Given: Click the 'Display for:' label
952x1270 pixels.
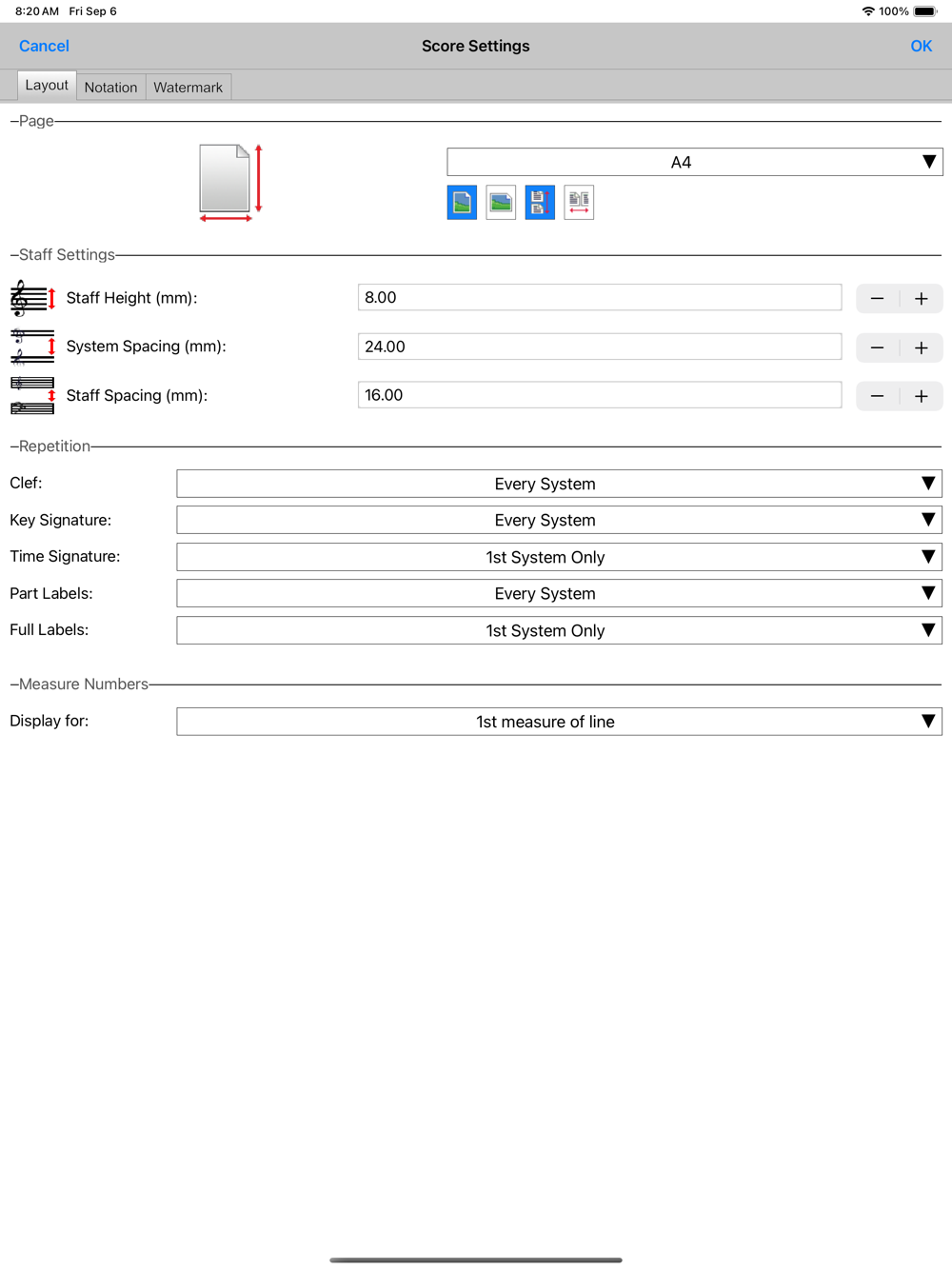Looking at the screenshot, I should 50,721.
